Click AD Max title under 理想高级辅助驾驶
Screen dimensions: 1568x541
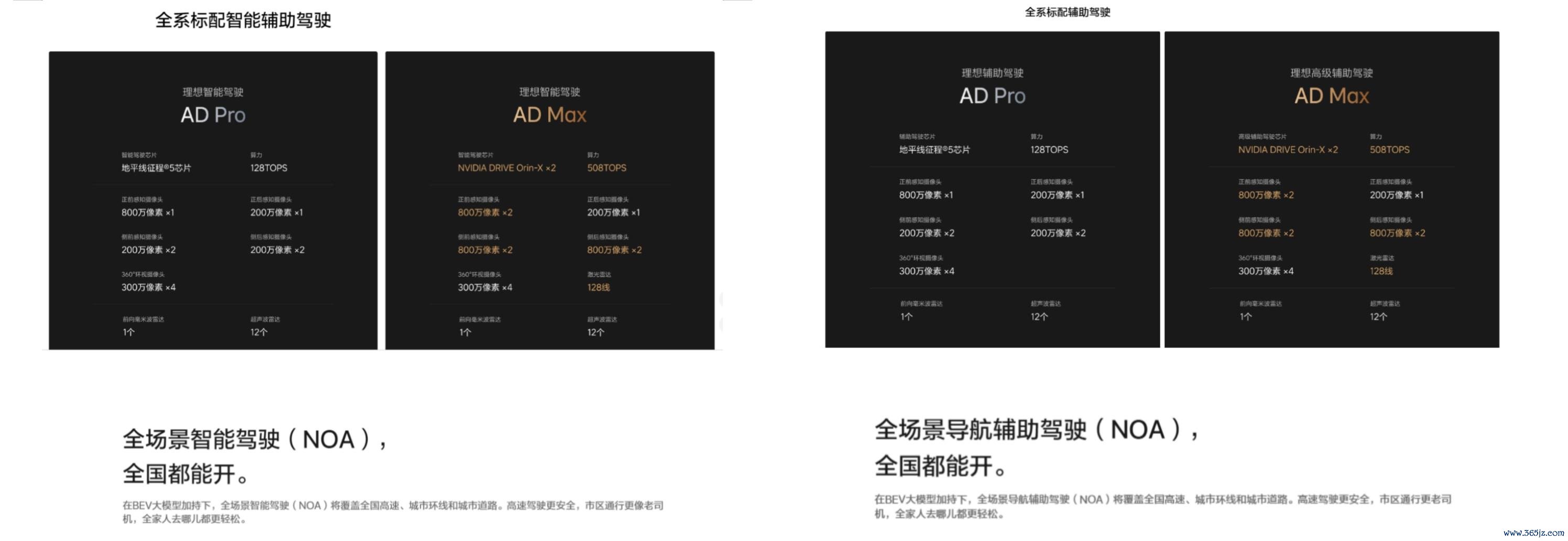pyautogui.click(x=1331, y=96)
